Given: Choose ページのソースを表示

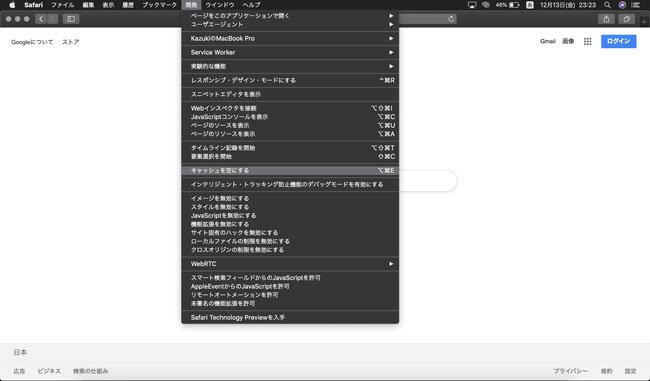Looking at the screenshot, I should pyautogui.click(x=290, y=125).
